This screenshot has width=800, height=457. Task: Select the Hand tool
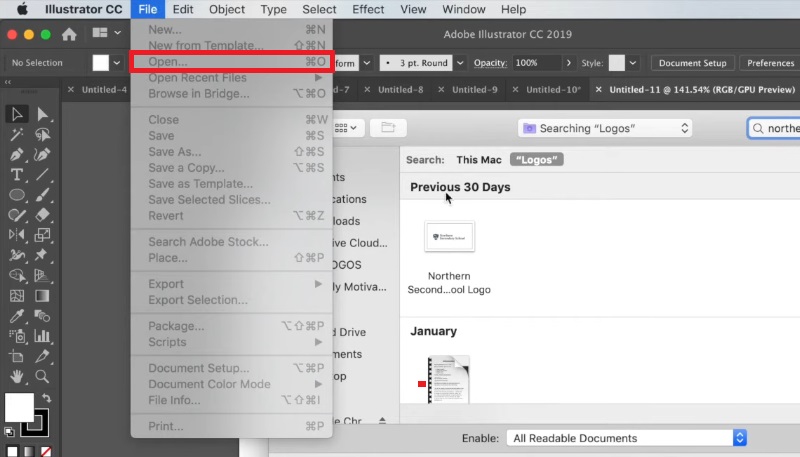point(17,376)
